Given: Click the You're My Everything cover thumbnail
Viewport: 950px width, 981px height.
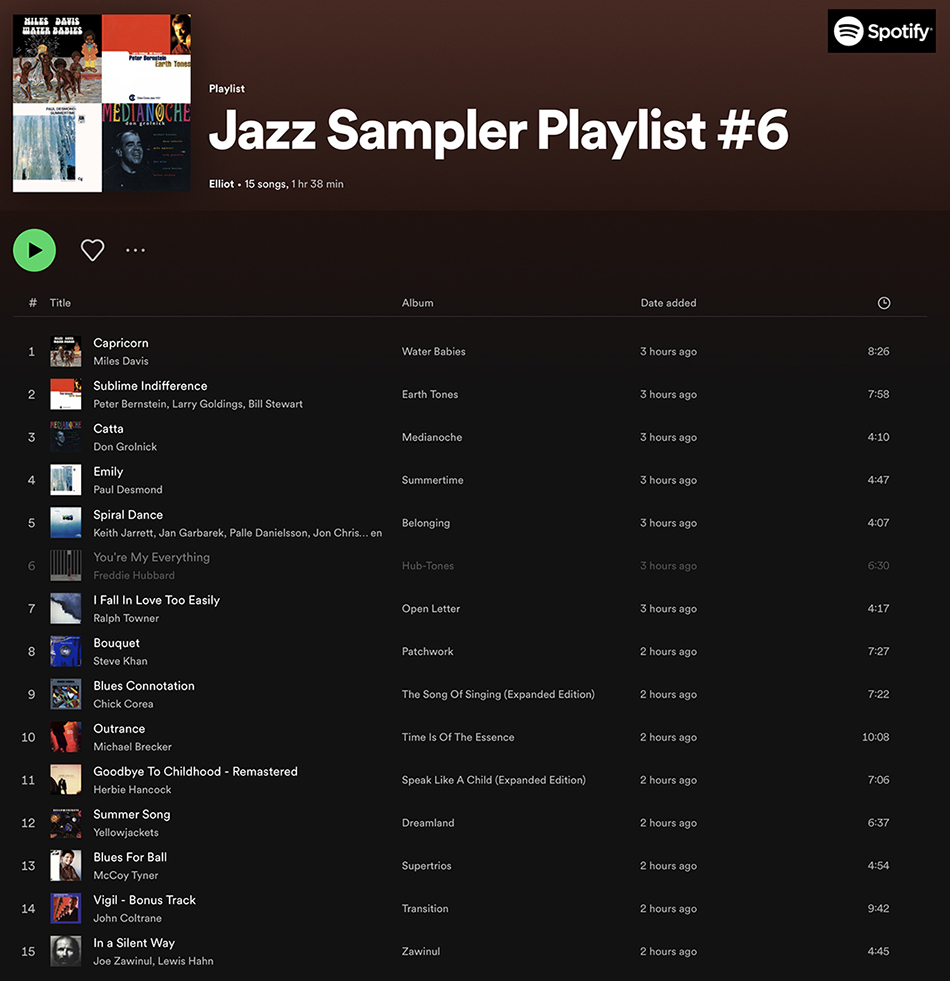Looking at the screenshot, I should click(x=66, y=566).
